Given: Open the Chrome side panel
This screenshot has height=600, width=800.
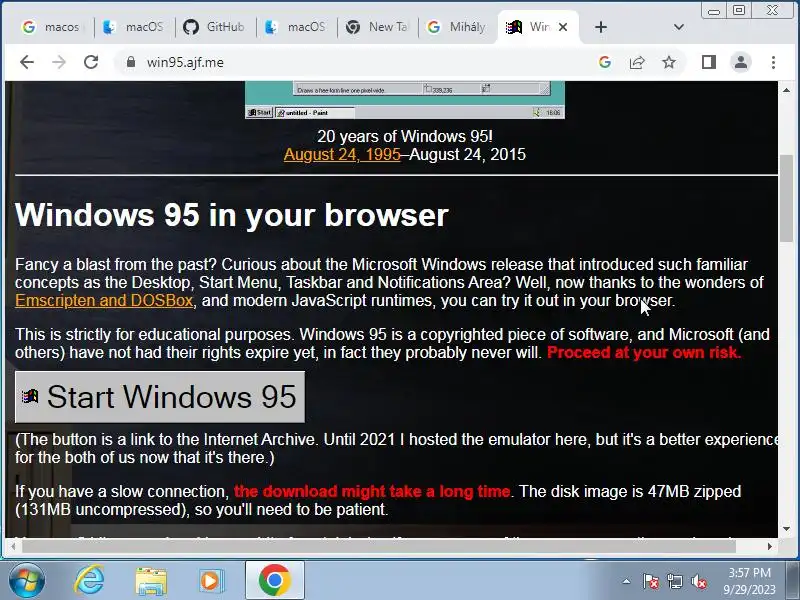Looking at the screenshot, I should [709, 62].
